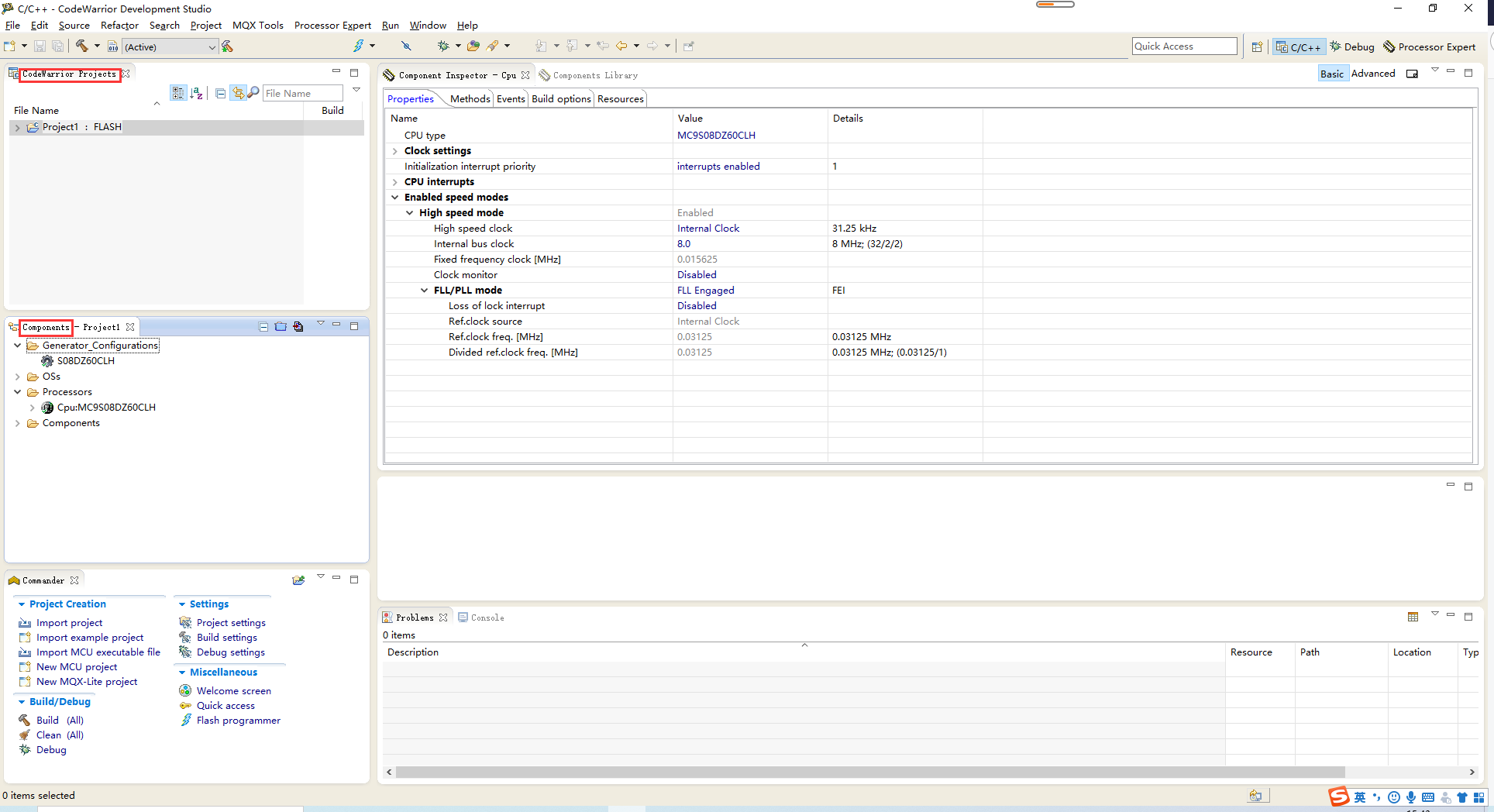Click the keyboard icon in input toolbar
Screen dimensions: 1494x812
pyautogui.click(x=1428, y=797)
